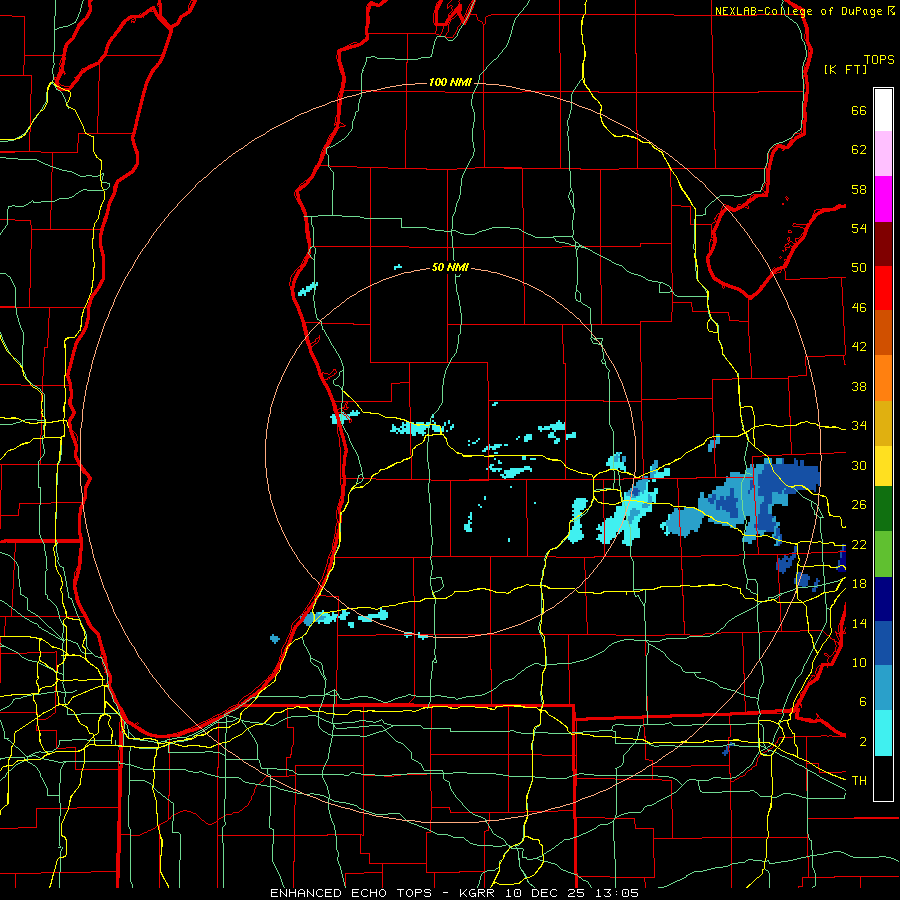The image size is (900, 900).
Task: Click the KGRR radar site identifier
Action: (x=479, y=893)
